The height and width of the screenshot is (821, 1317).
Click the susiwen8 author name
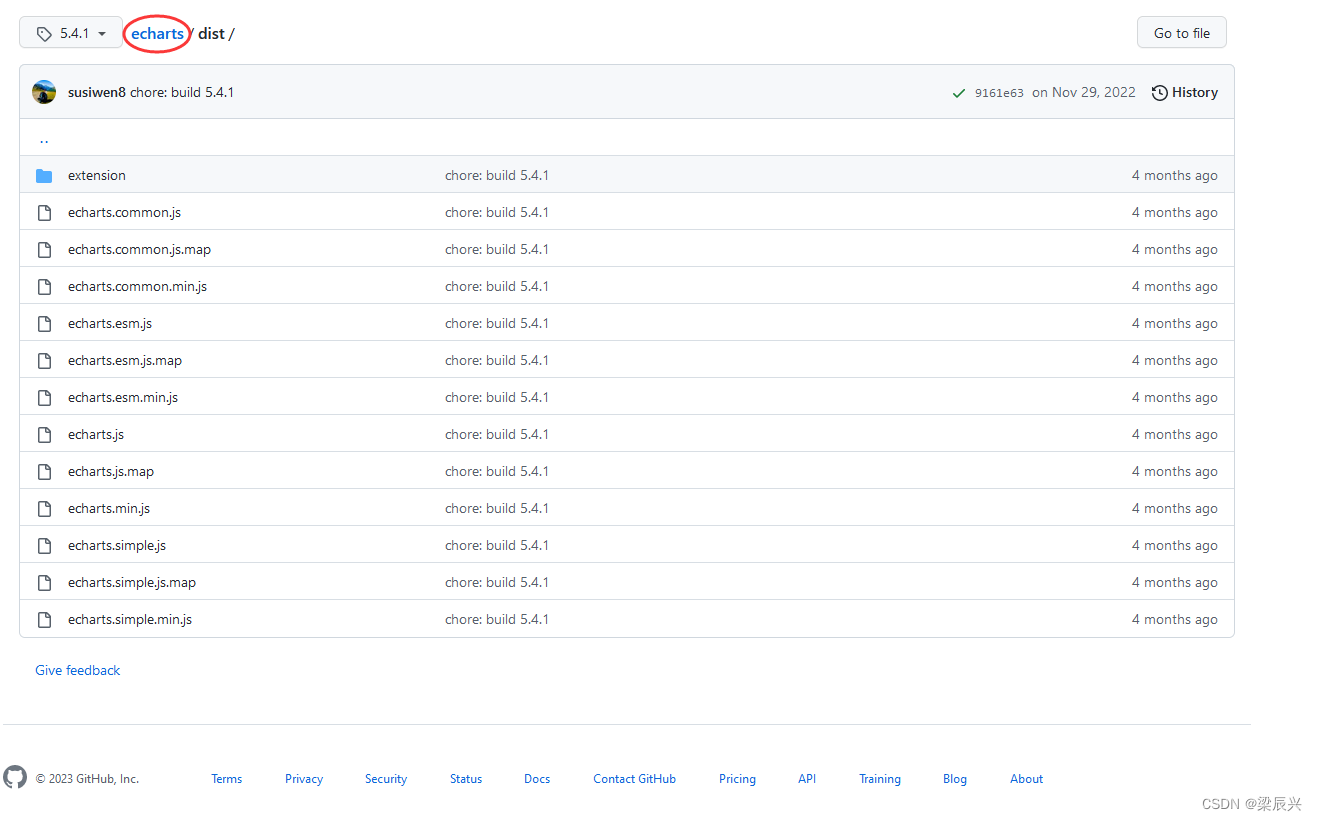click(x=97, y=92)
